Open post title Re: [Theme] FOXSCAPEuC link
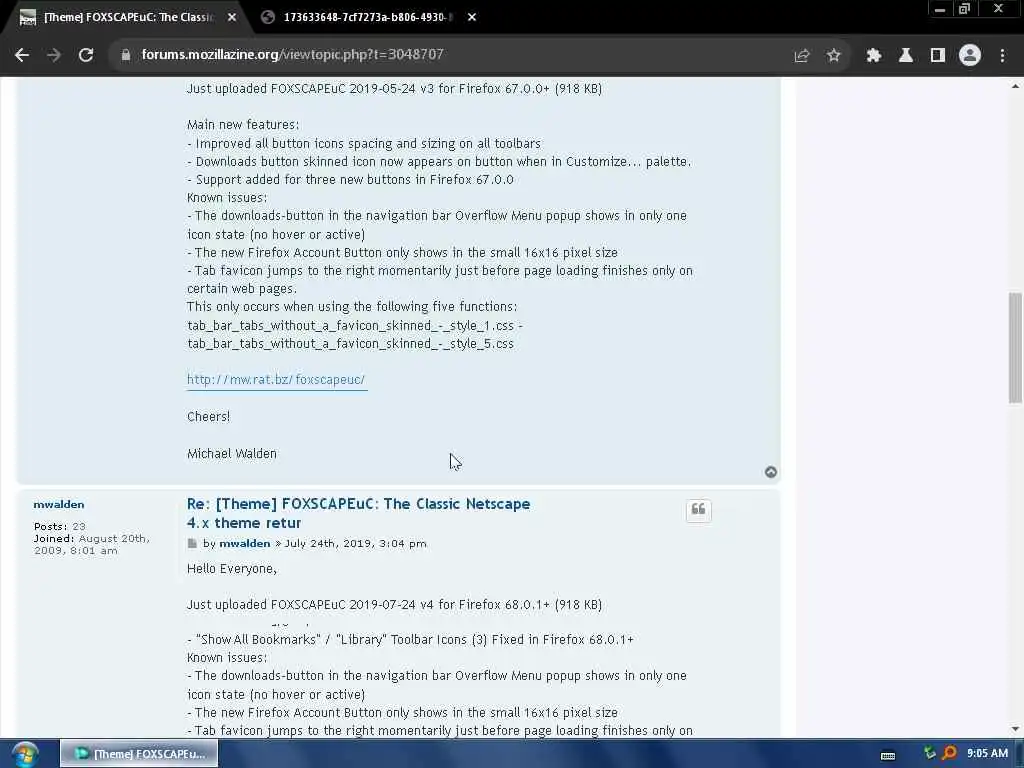1024x768 pixels. pyautogui.click(x=358, y=513)
